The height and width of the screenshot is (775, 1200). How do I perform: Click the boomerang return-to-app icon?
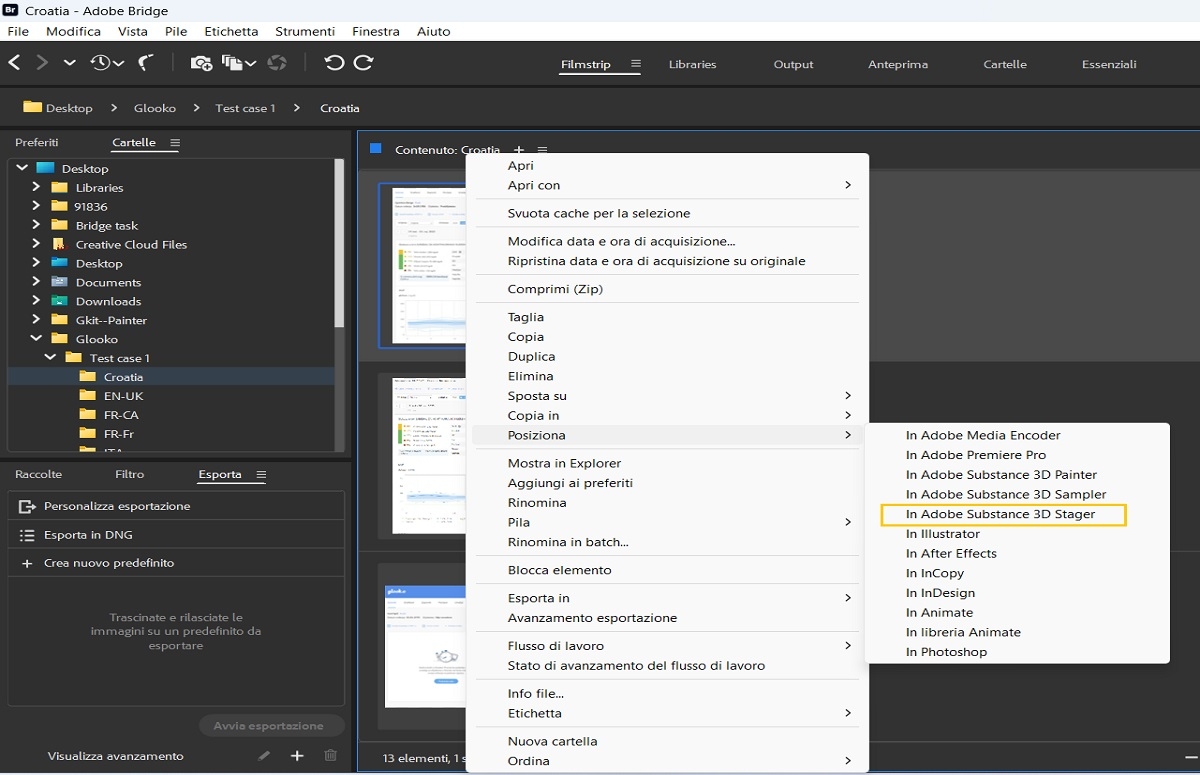(146, 63)
